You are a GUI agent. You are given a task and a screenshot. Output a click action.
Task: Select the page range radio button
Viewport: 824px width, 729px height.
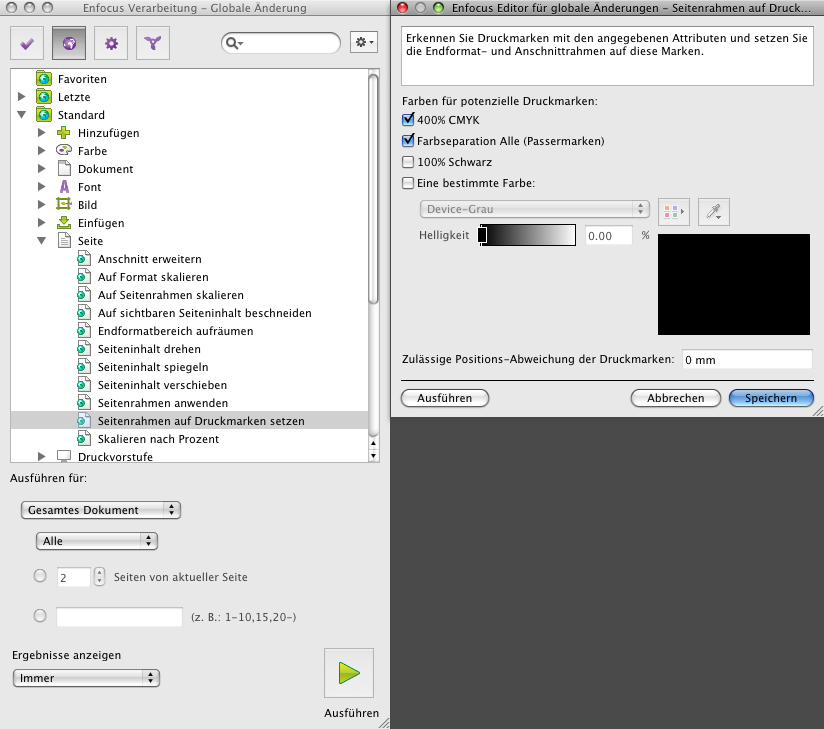(x=40, y=615)
